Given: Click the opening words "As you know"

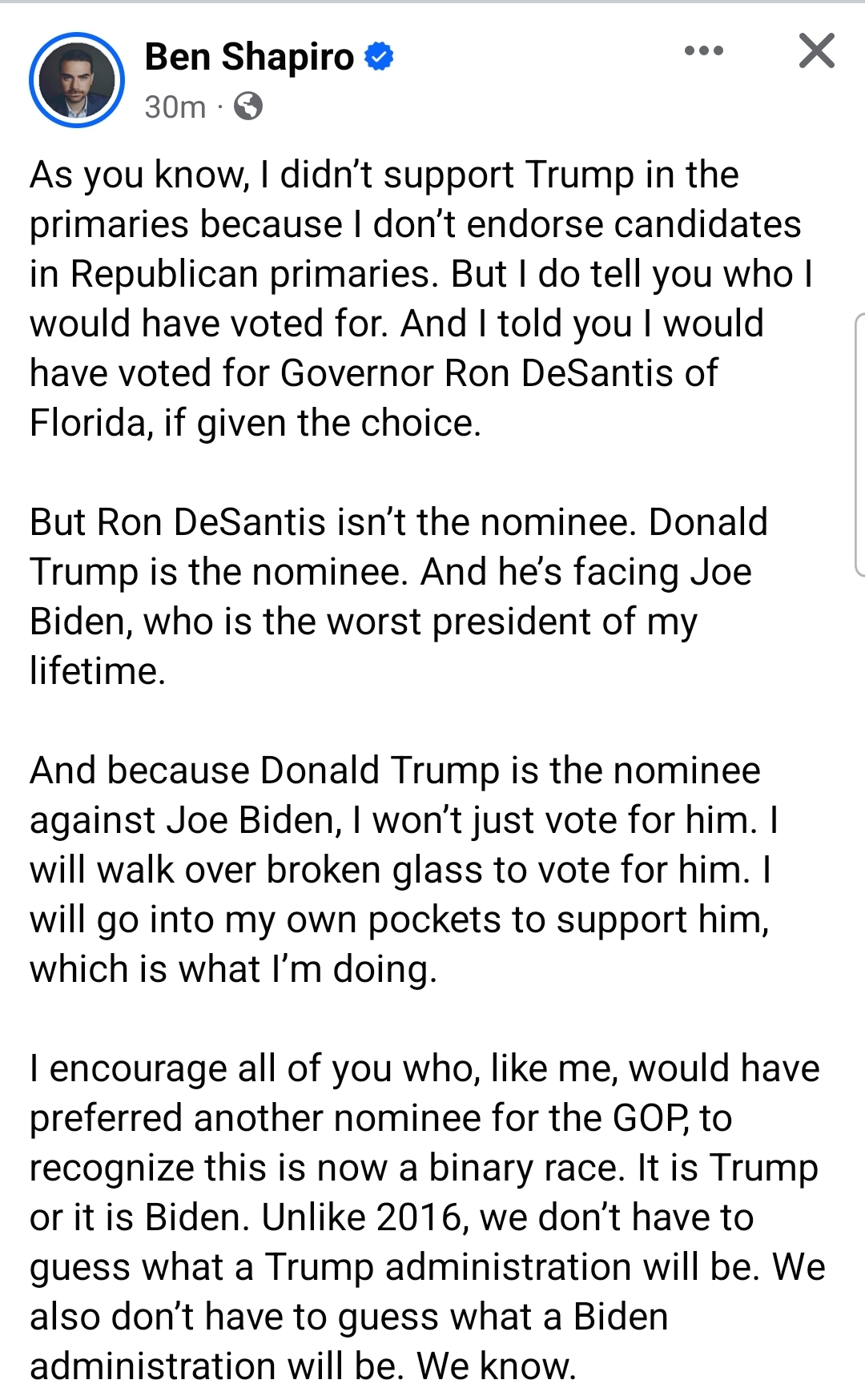Looking at the screenshot, I should [139, 175].
